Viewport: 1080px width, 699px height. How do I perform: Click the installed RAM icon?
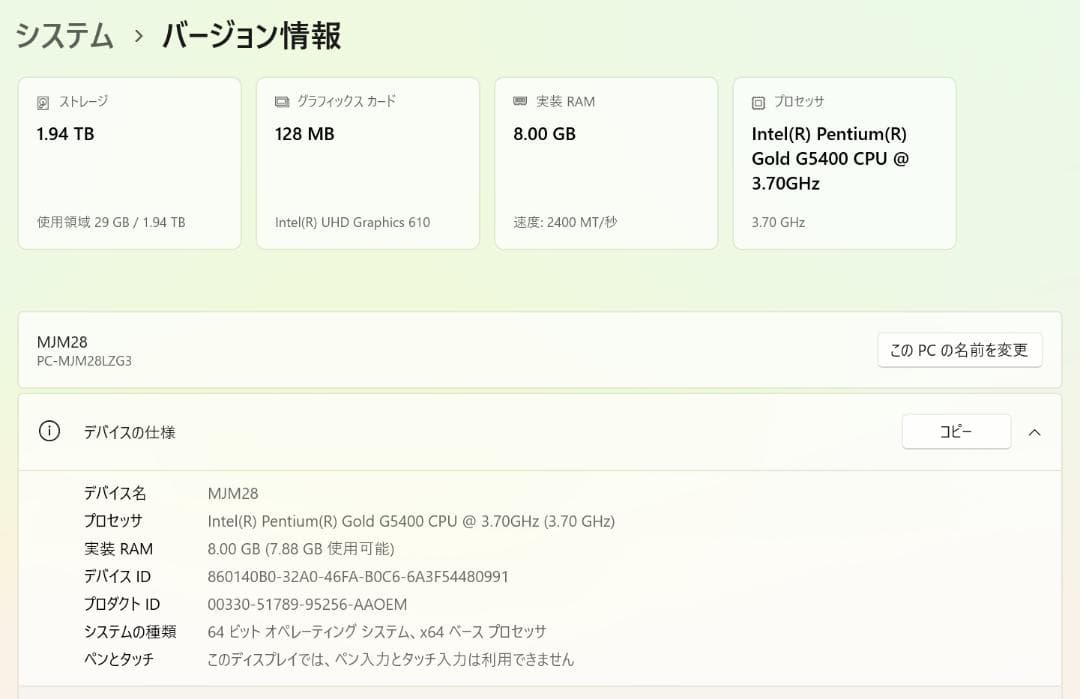coord(520,101)
